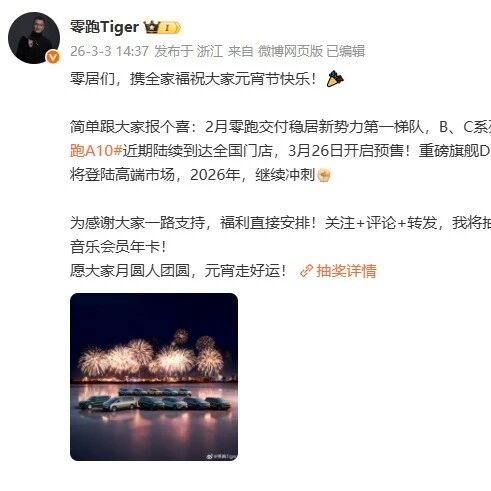Click the crown VIP membership icon

pyautogui.click(x=151, y=28)
